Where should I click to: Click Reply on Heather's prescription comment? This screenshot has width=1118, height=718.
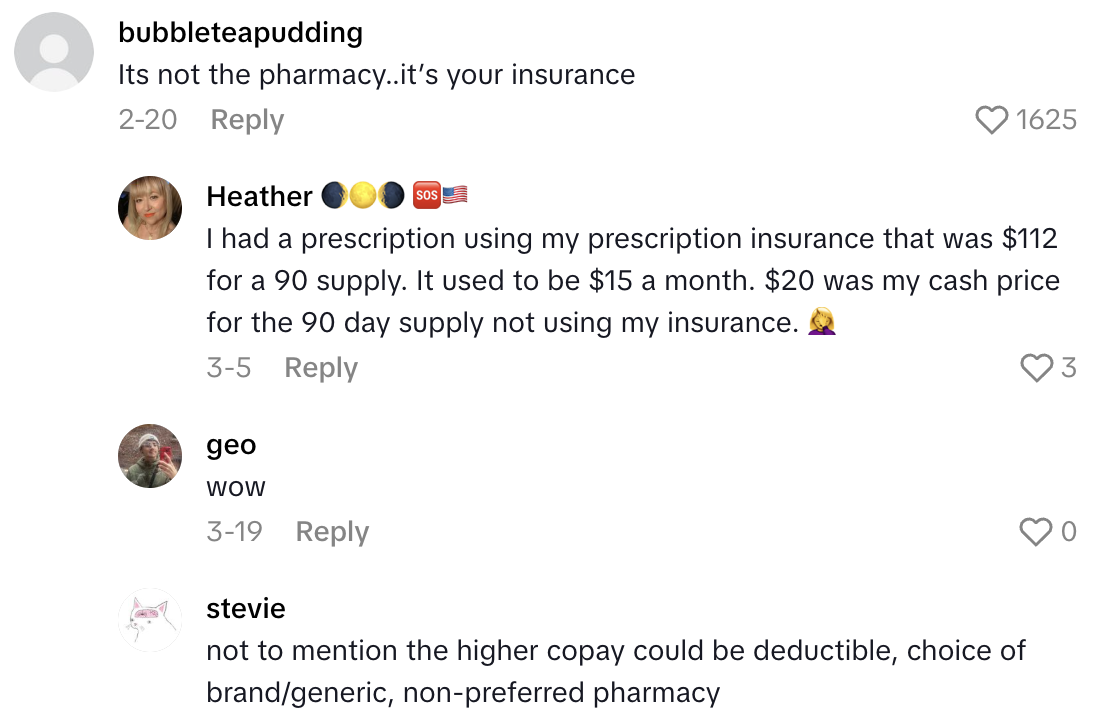(320, 368)
